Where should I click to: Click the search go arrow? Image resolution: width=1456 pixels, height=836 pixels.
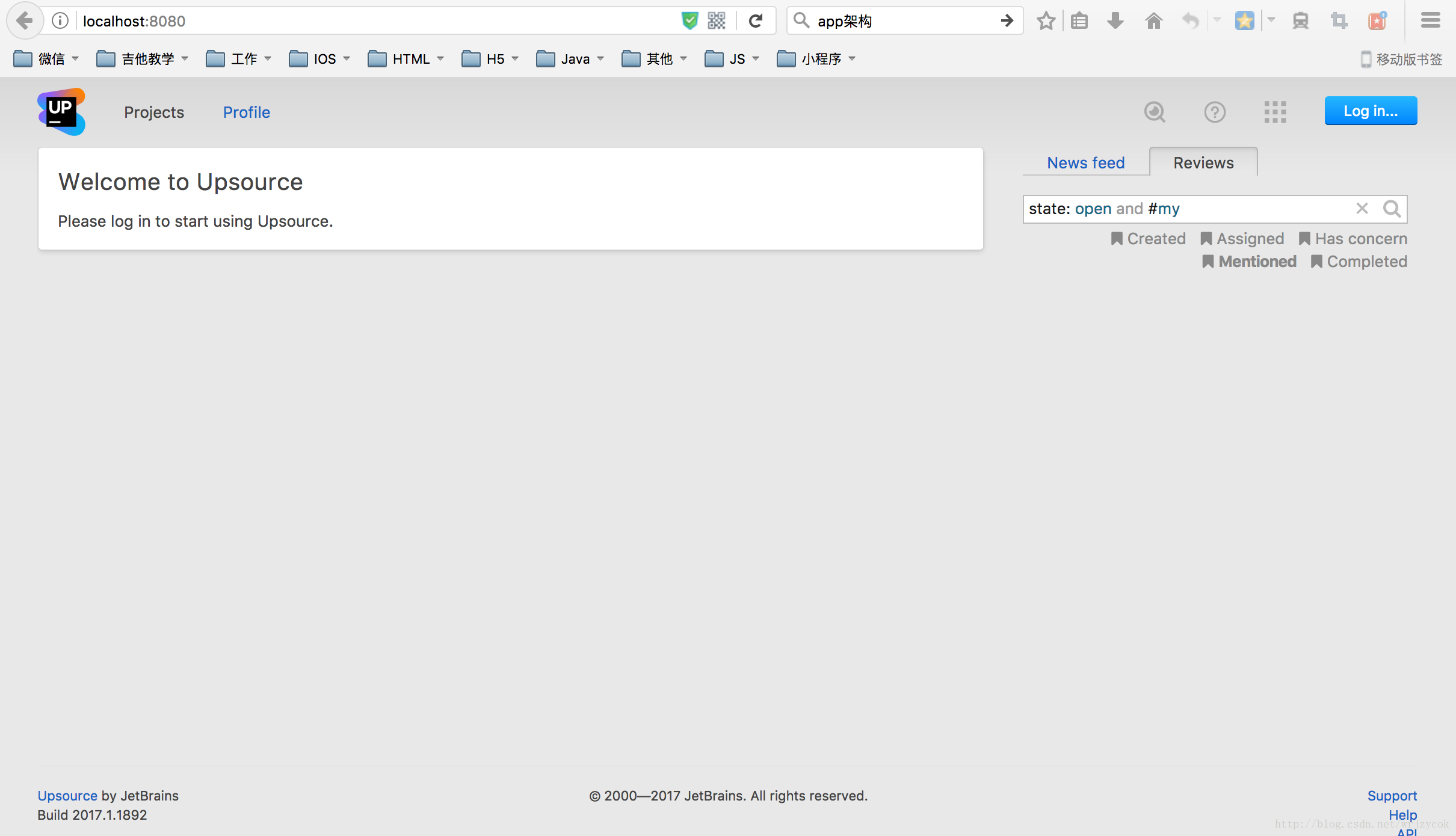(1007, 21)
